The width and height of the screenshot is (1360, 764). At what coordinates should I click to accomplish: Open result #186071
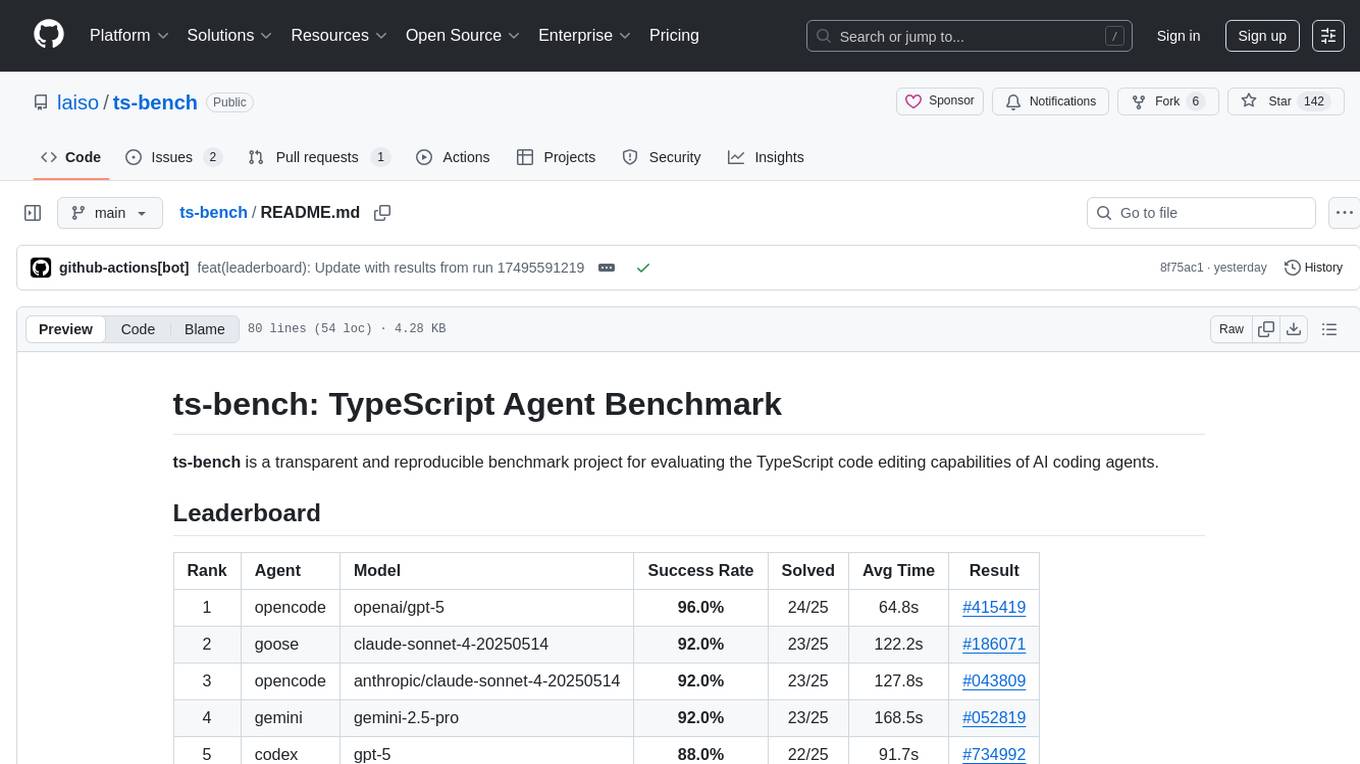pos(994,644)
